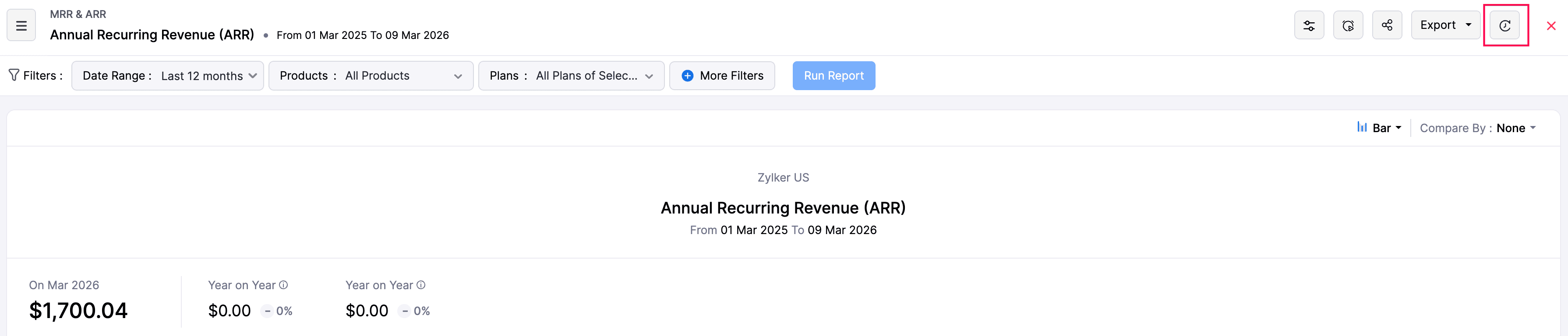
Task: Open the Plans filter dropdown
Action: (x=571, y=75)
